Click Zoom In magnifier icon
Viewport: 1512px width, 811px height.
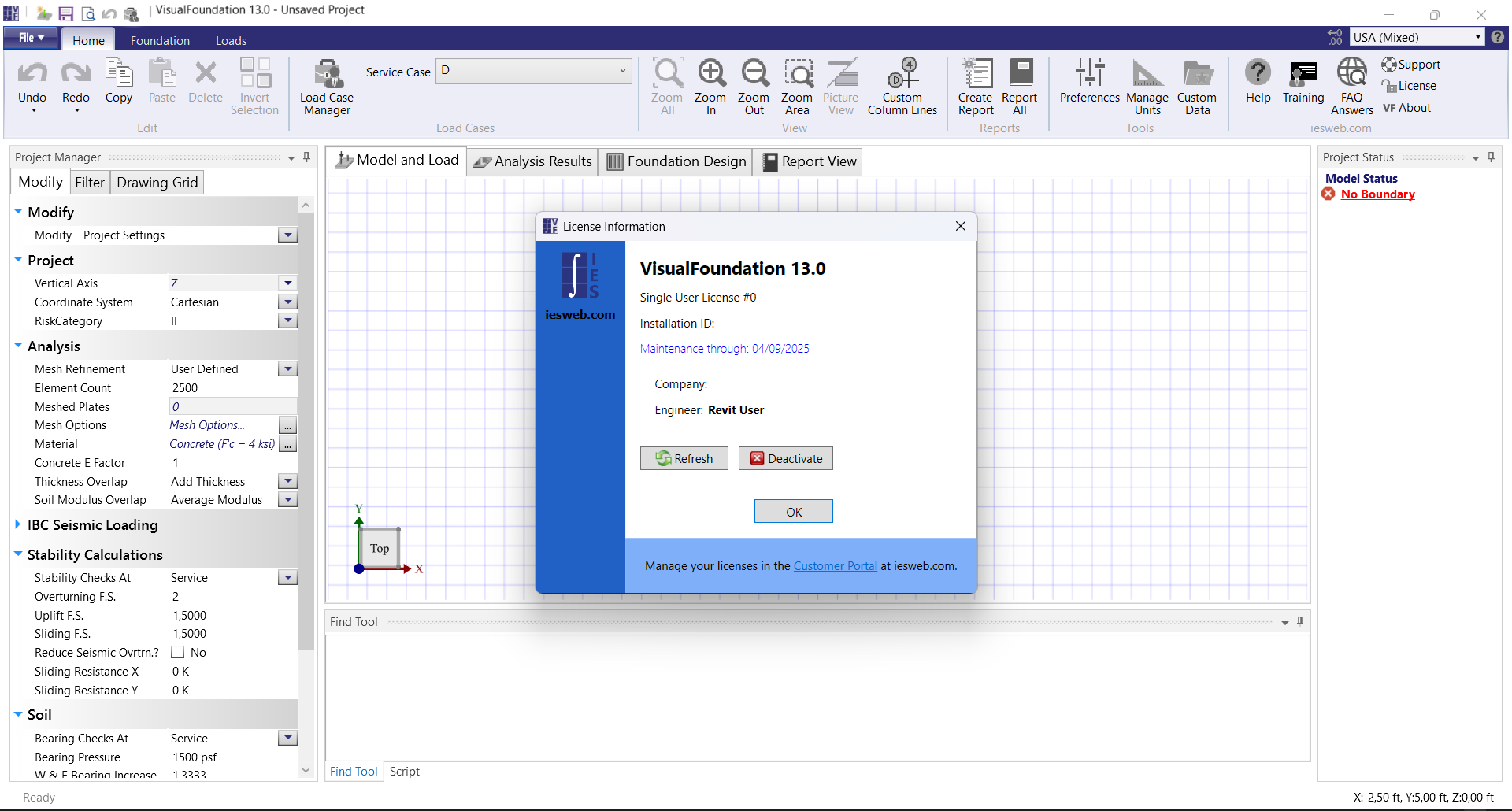coord(711,73)
